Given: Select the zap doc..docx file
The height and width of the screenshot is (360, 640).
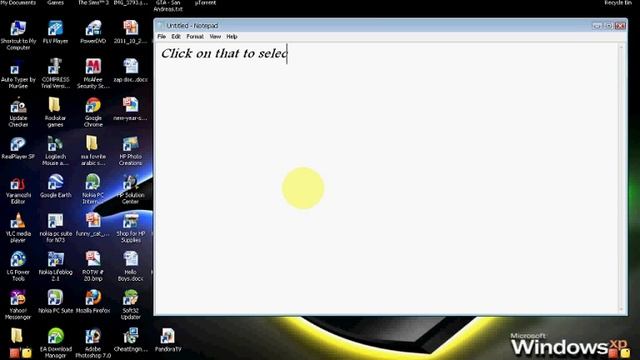Looking at the screenshot, I should pos(131,67).
